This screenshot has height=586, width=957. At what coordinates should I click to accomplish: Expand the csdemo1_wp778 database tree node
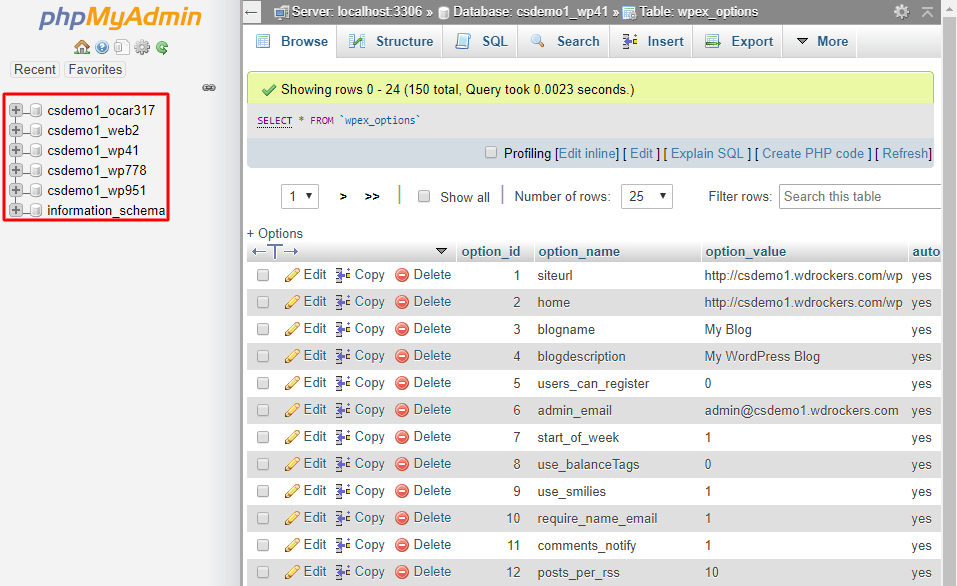coord(16,170)
